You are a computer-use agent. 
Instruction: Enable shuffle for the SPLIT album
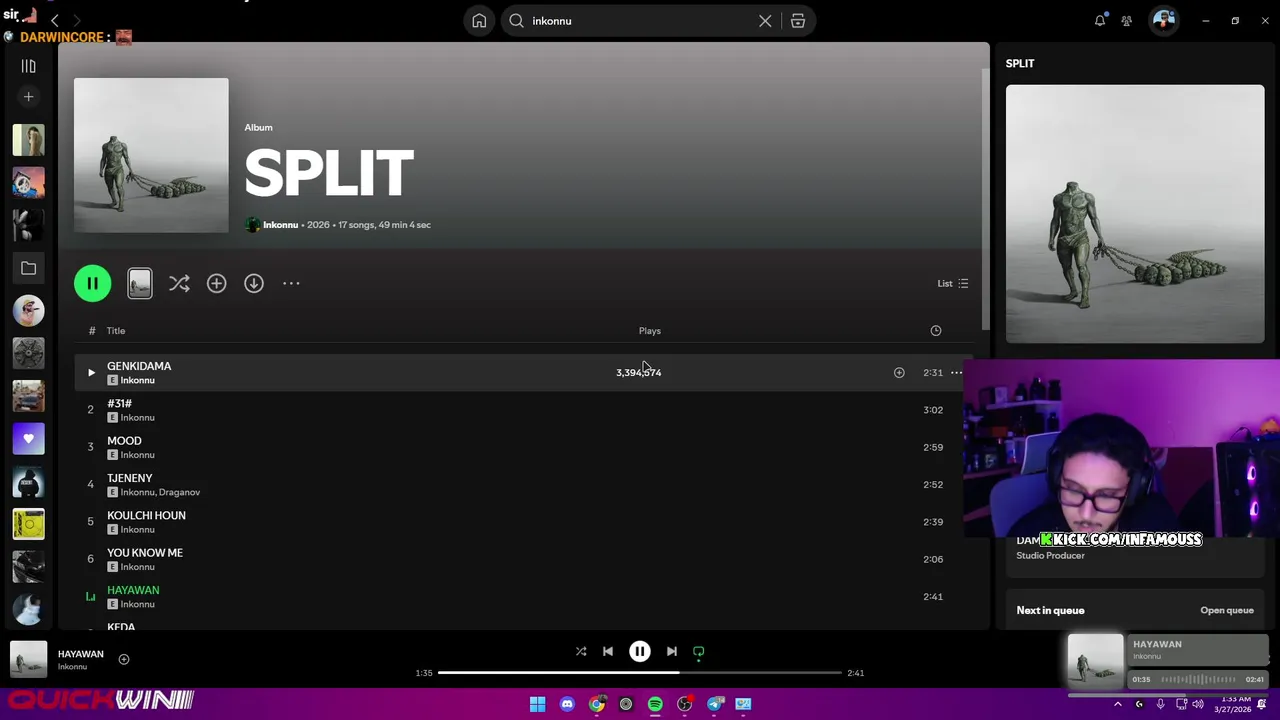[179, 283]
